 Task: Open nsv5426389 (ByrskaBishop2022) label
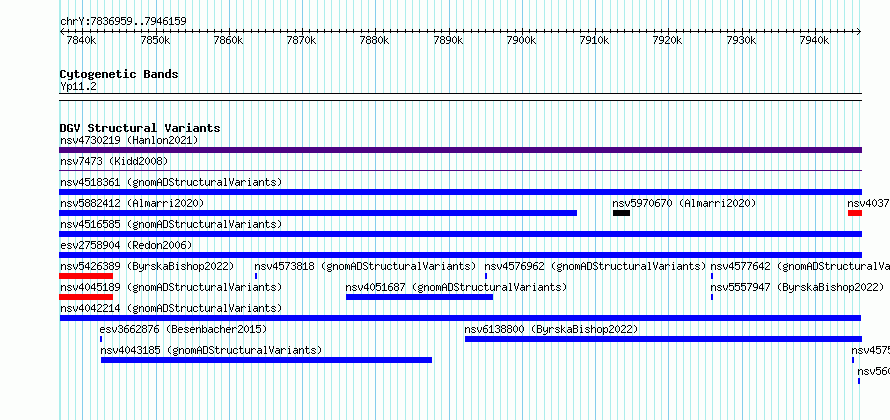[147, 266]
